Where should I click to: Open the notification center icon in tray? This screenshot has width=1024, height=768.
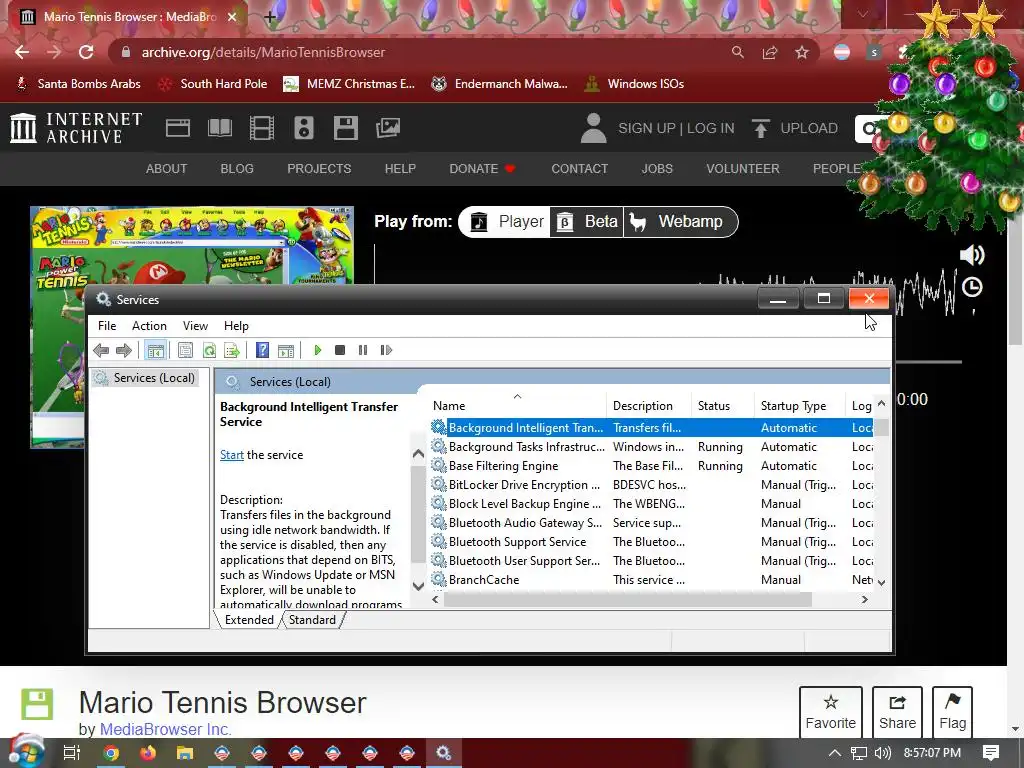click(x=991, y=753)
